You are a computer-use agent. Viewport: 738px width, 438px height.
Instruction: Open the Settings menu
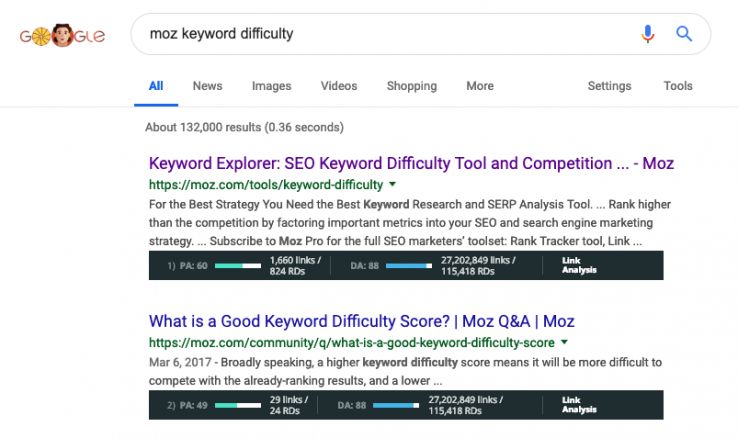pyautogui.click(x=609, y=86)
